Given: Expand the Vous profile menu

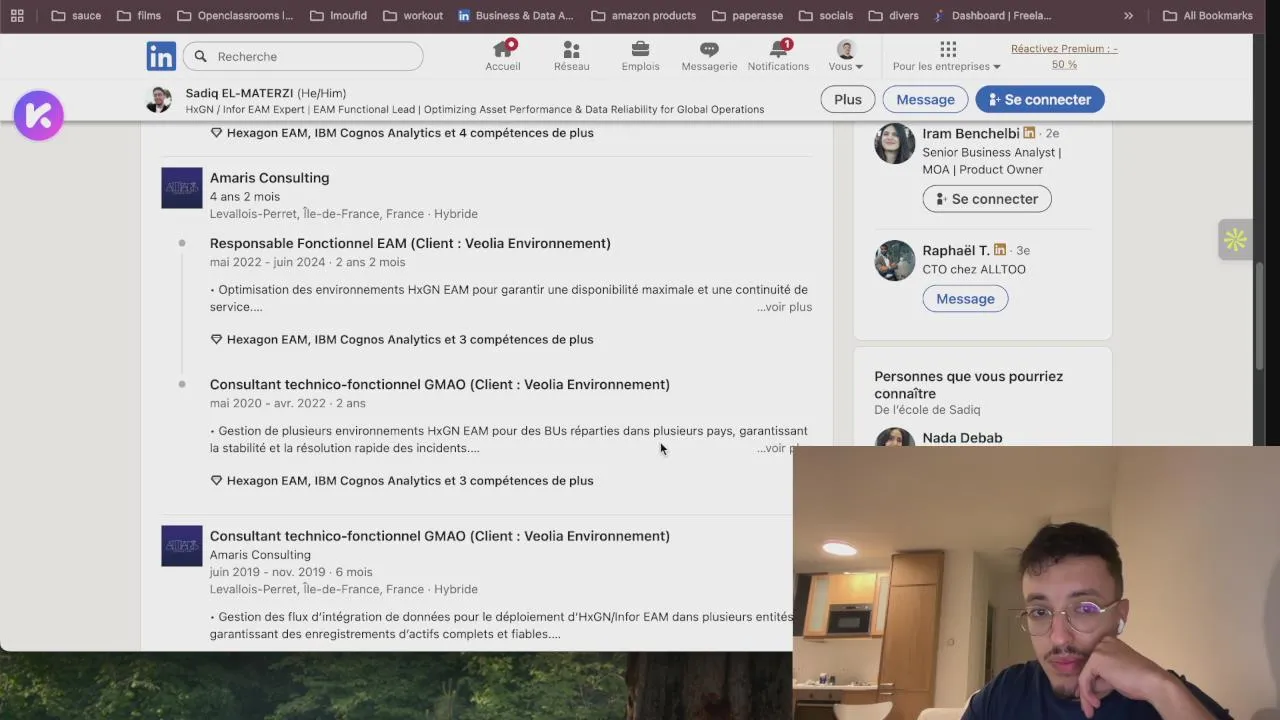Looking at the screenshot, I should [x=846, y=56].
